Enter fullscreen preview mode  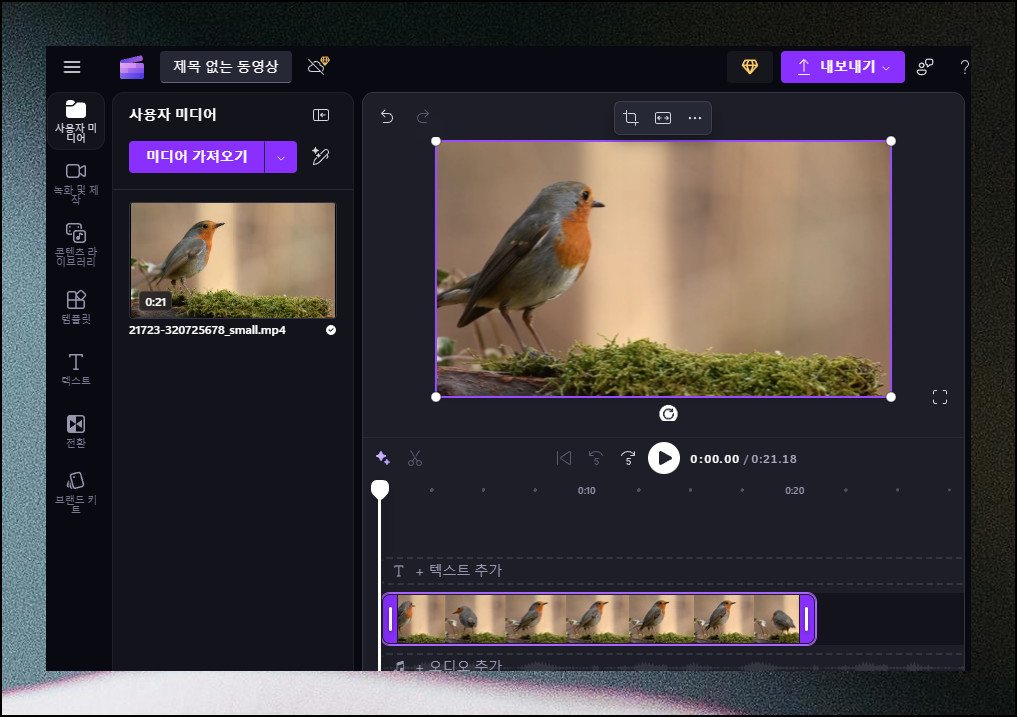[940, 396]
